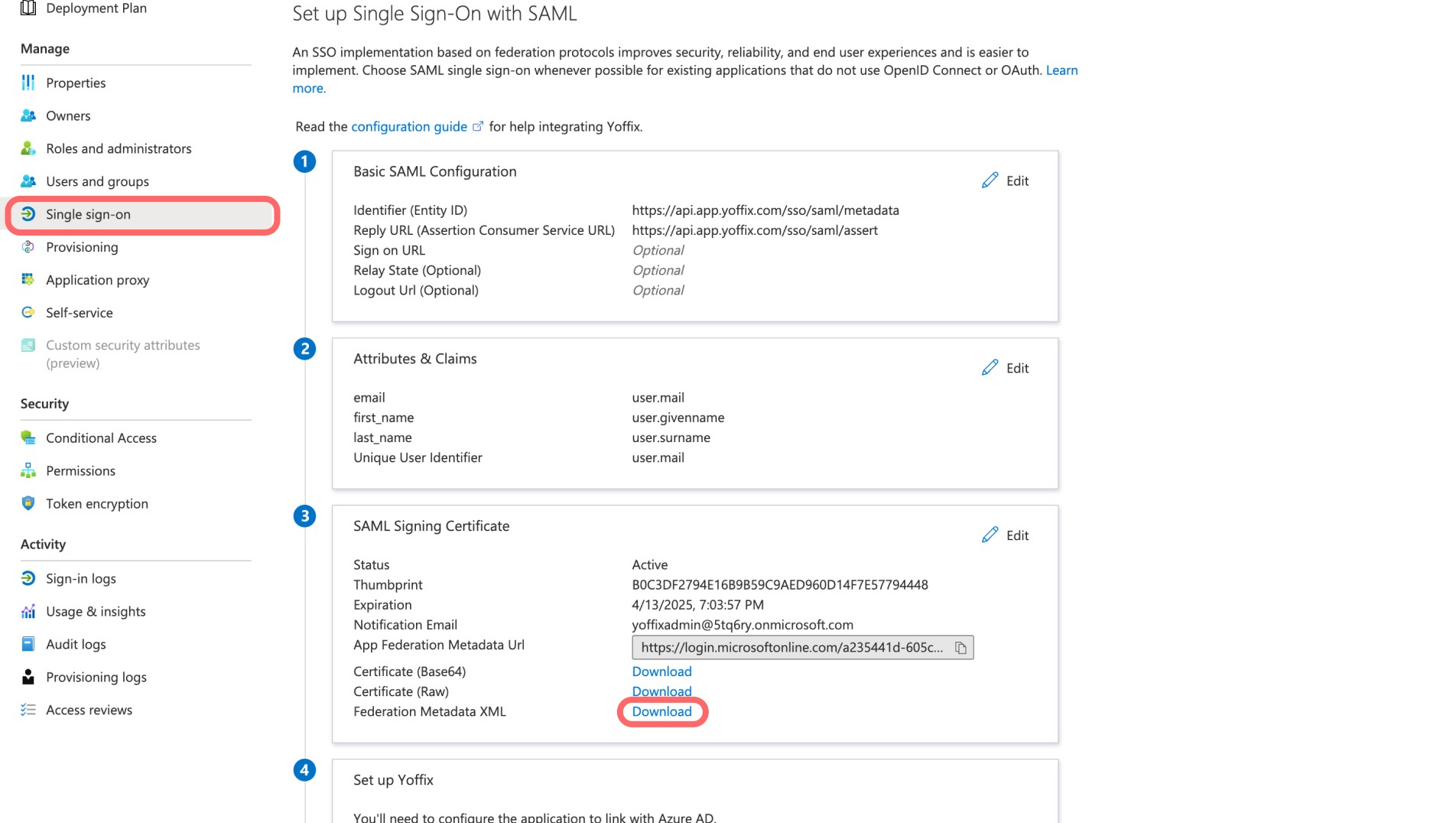Click the Sign-in logs icon
This screenshot has height=823, width=1456.
click(x=28, y=578)
